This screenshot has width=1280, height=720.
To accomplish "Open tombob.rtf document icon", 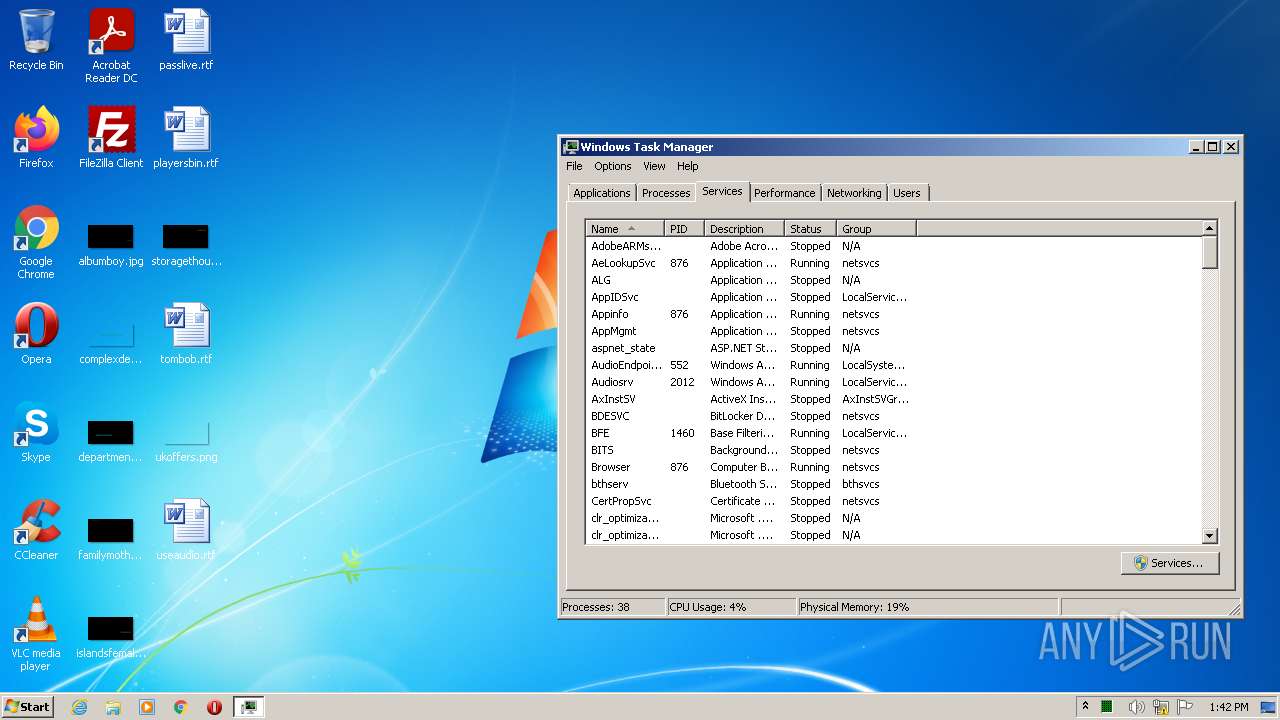I will (x=186, y=335).
